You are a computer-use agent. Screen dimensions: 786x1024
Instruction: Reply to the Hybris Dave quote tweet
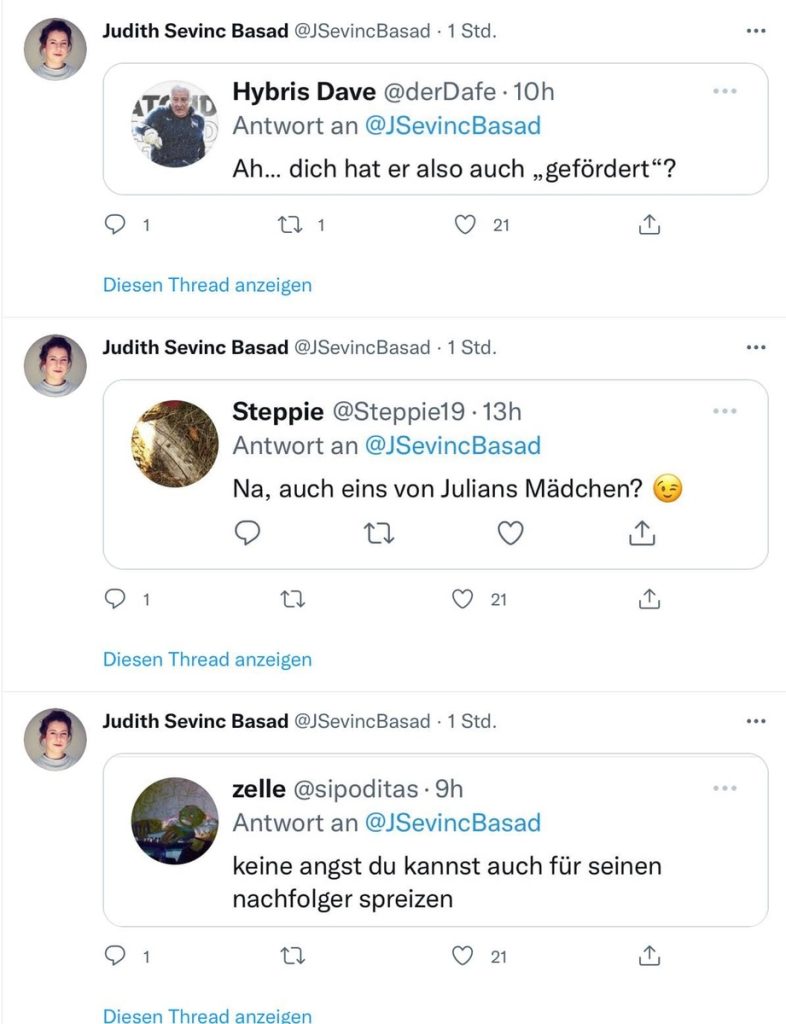116,225
